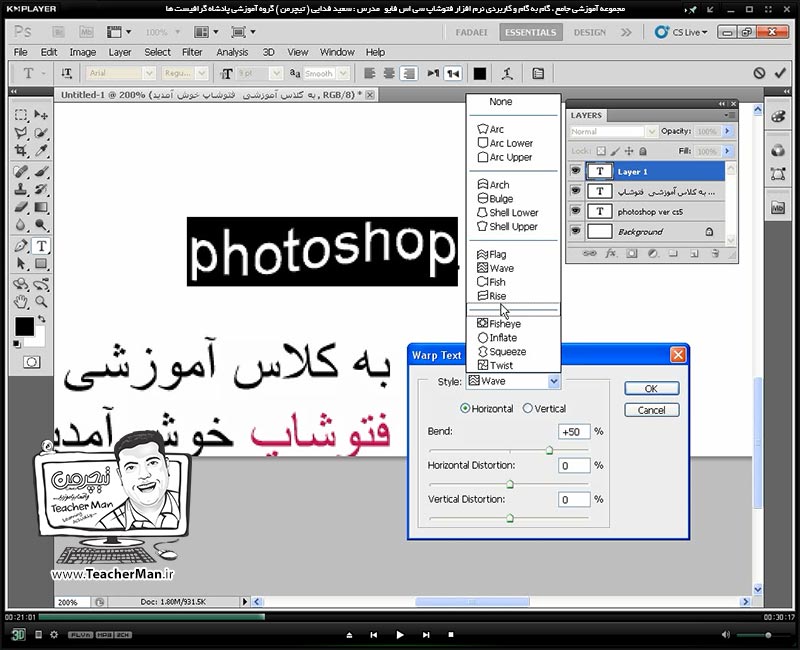Toggle lock transparent pixels in Layers
The image size is (800, 650).
click(x=602, y=151)
